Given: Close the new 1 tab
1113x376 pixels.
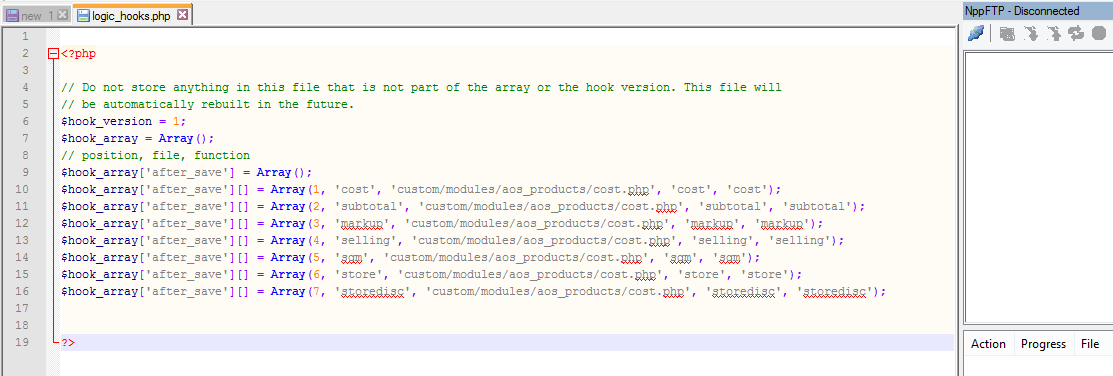Looking at the screenshot, I should [62, 15].
